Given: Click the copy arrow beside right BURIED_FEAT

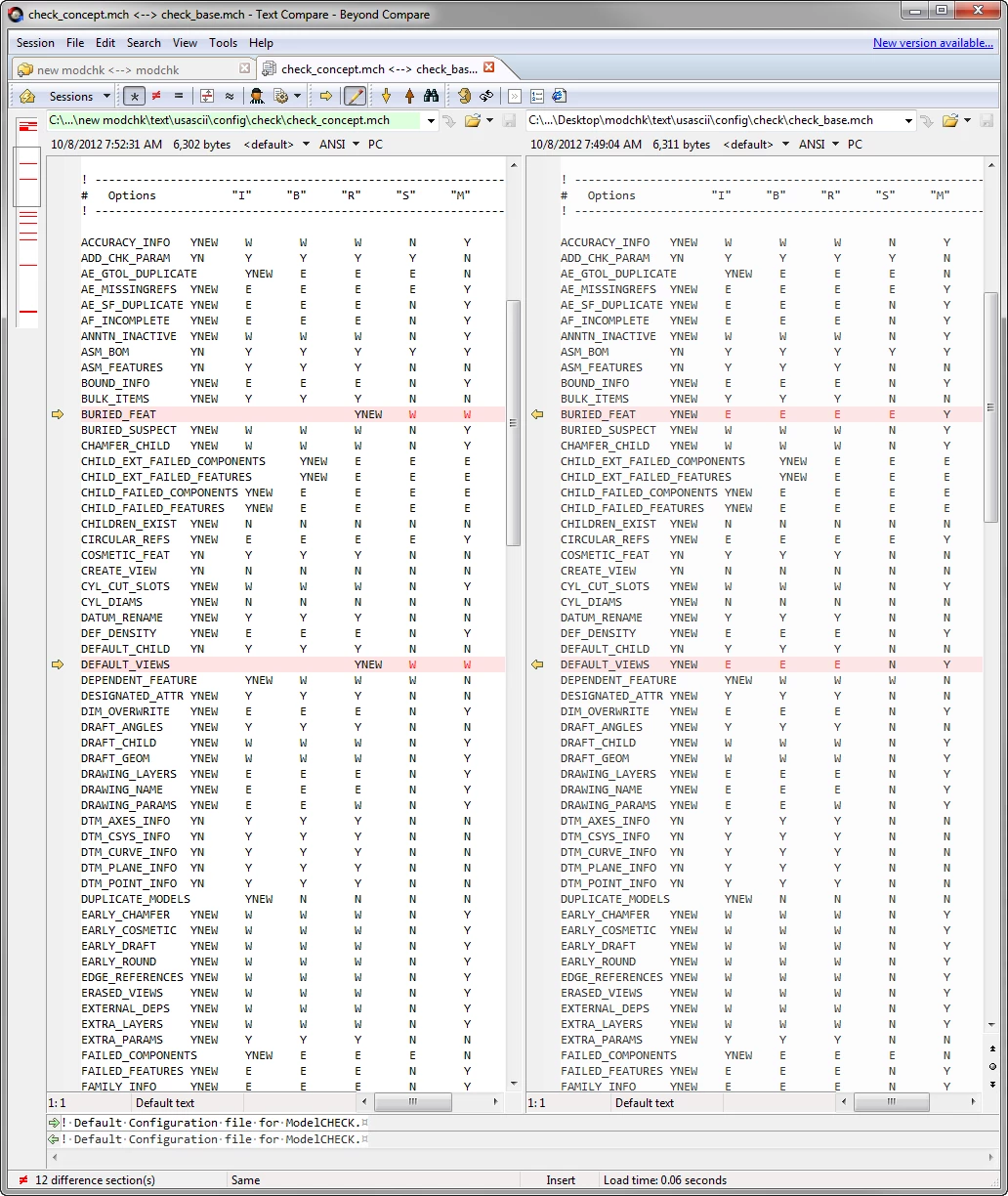Looking at the screenshot, I should [x=536, y=414].
